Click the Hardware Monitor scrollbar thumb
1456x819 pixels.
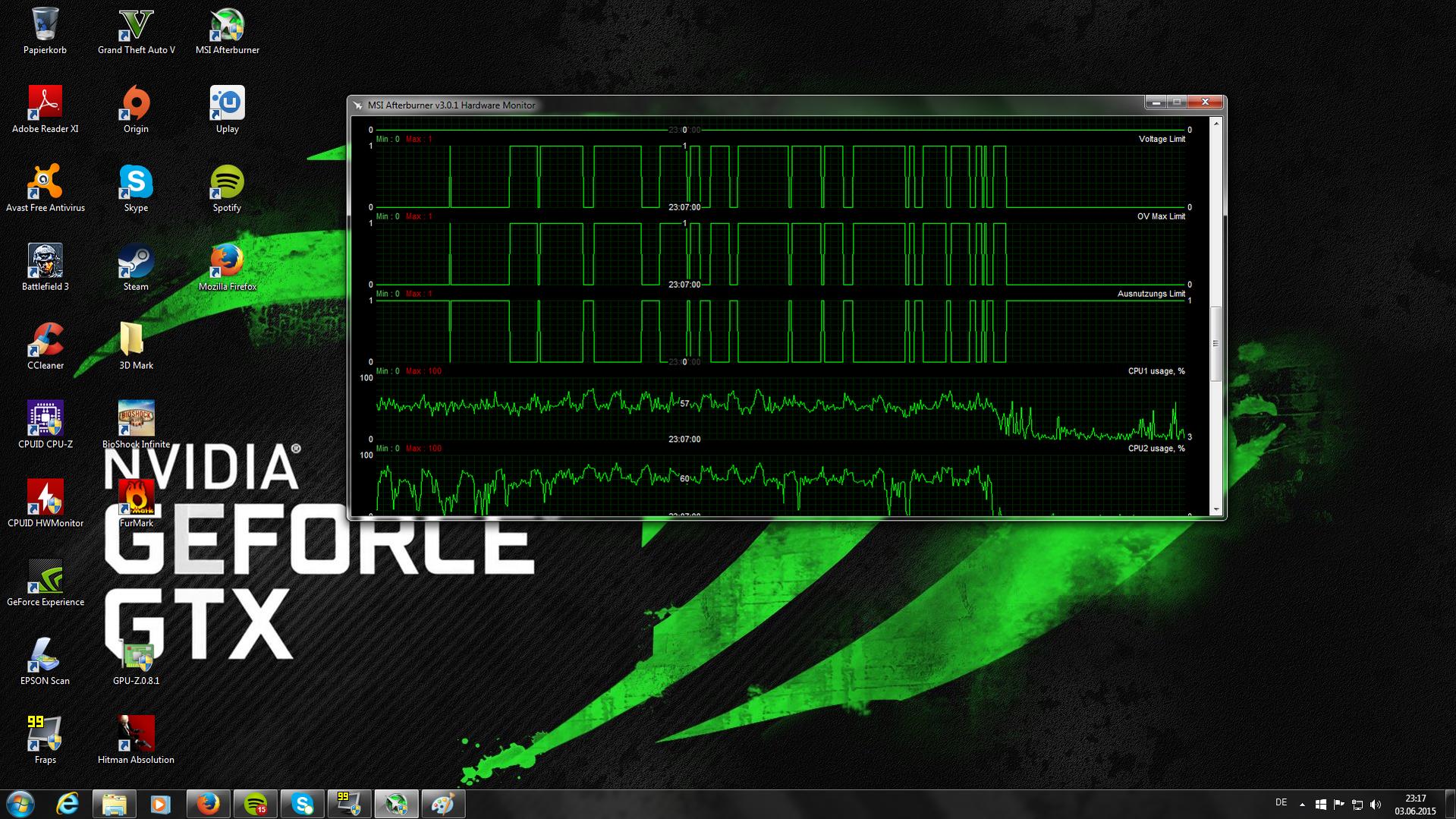(x=1215, y=344)
